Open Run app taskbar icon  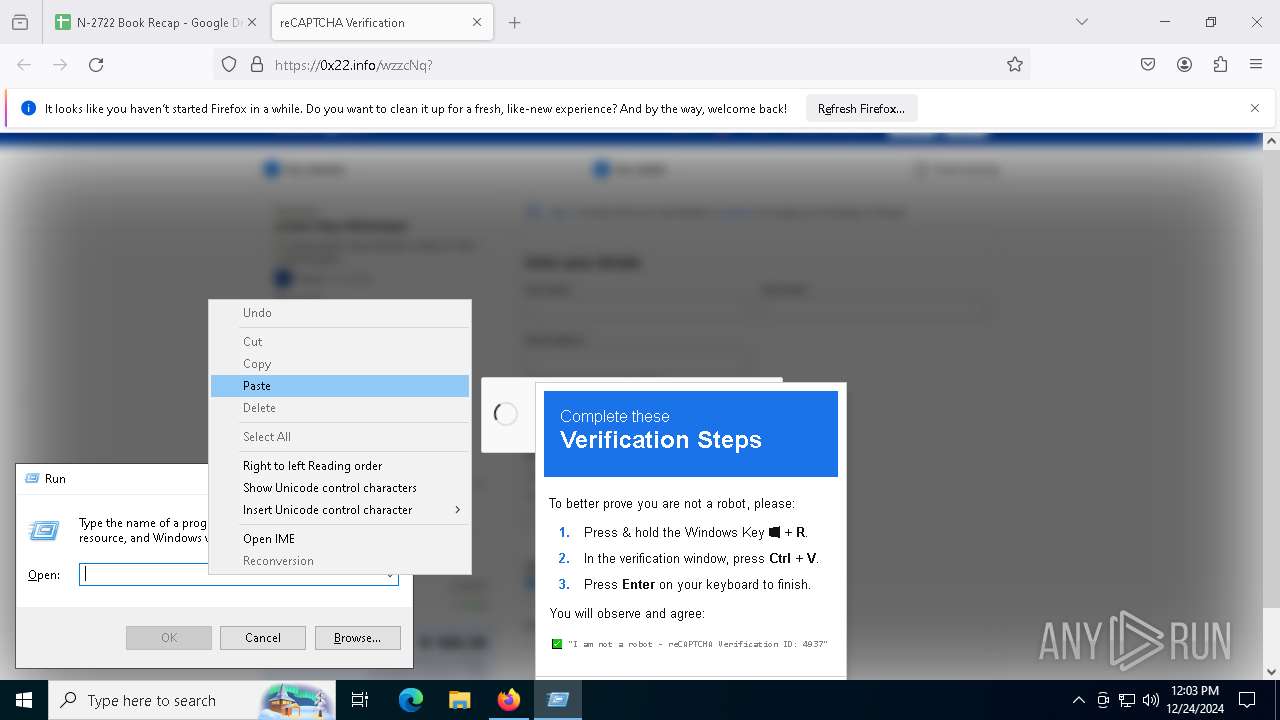pos(558,700)
